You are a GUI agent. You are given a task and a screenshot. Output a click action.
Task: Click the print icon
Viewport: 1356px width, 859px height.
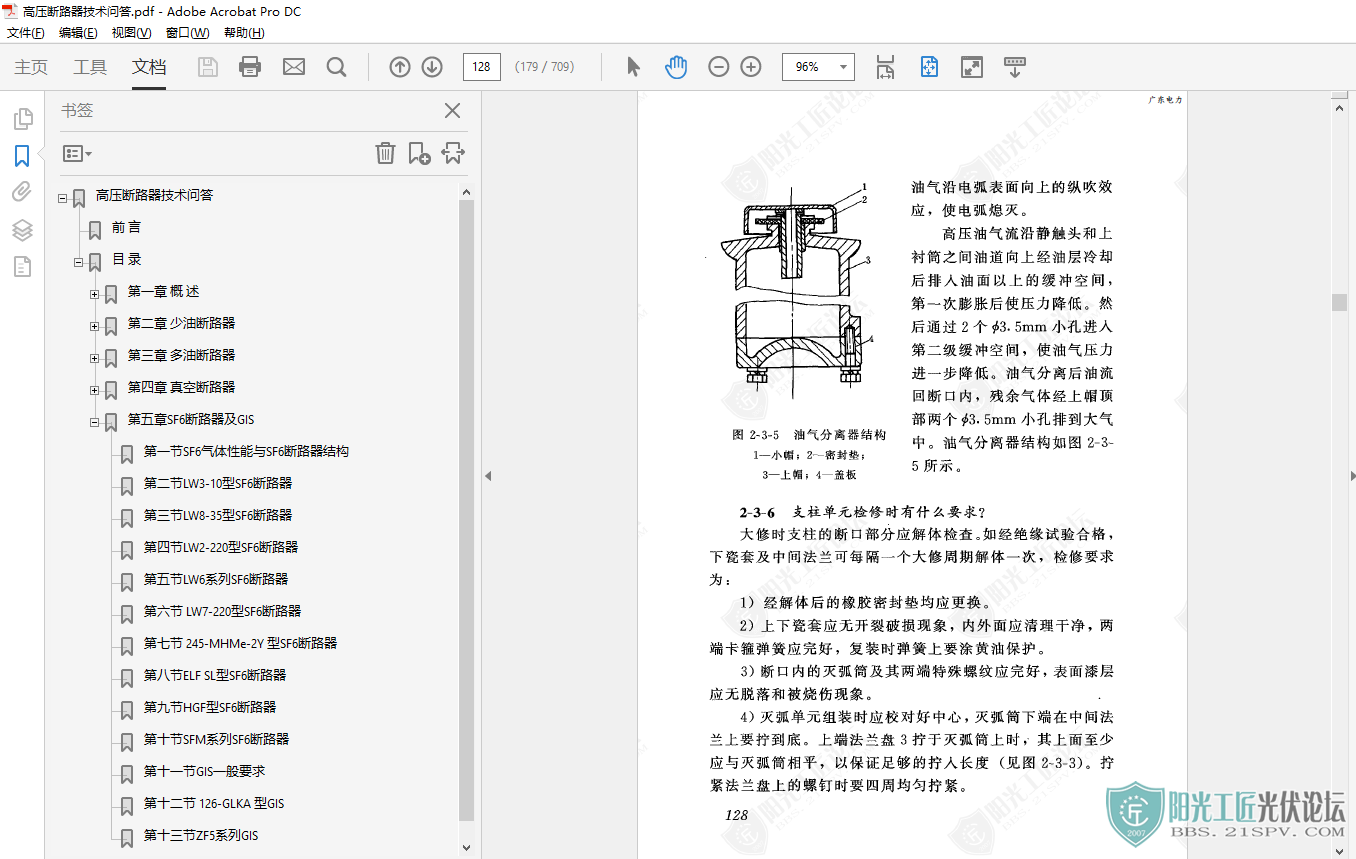click(250, 67)
